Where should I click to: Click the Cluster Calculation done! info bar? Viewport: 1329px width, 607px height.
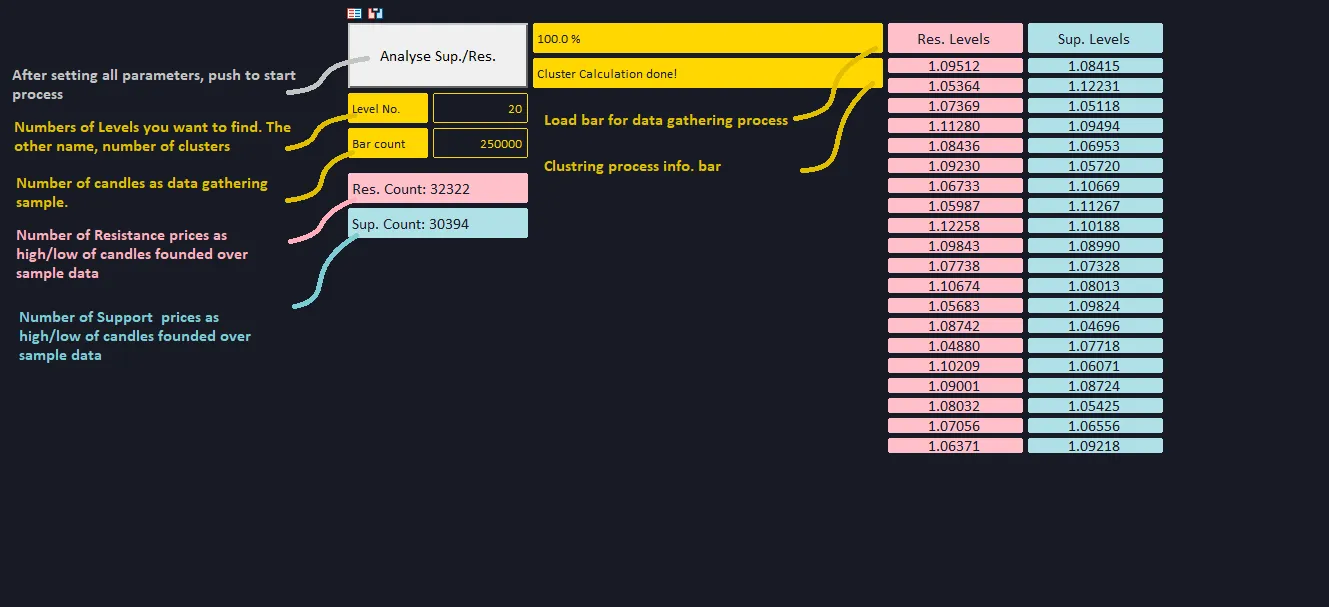coord(707,73)
